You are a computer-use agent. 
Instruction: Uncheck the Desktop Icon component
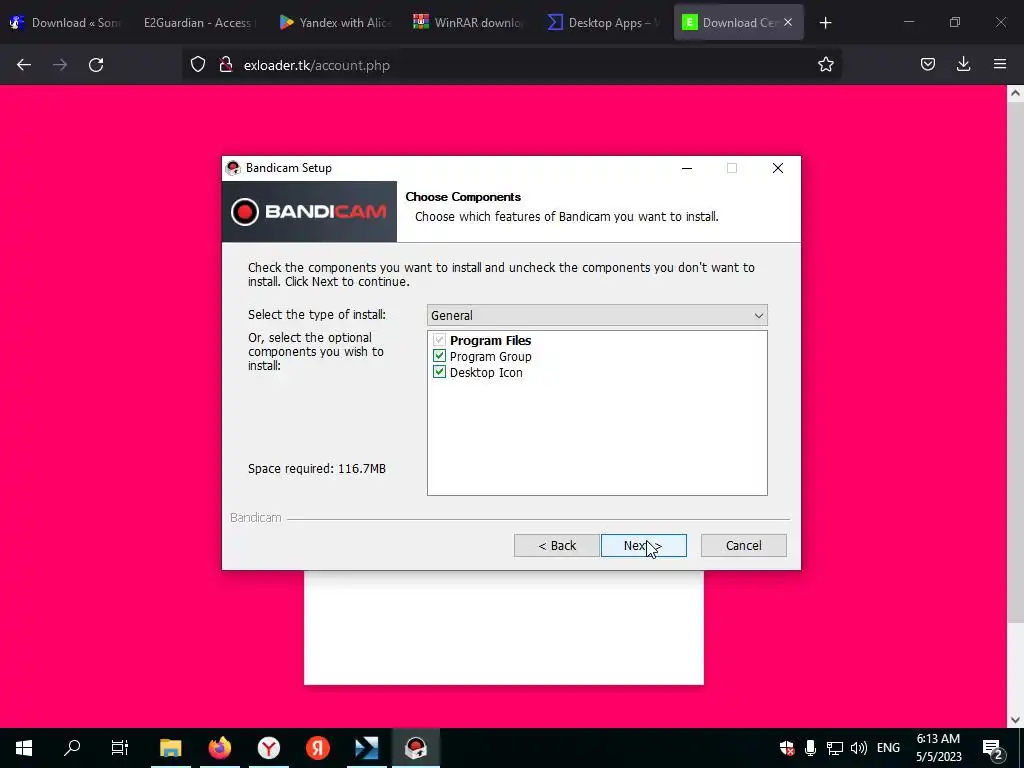(440, 372)
